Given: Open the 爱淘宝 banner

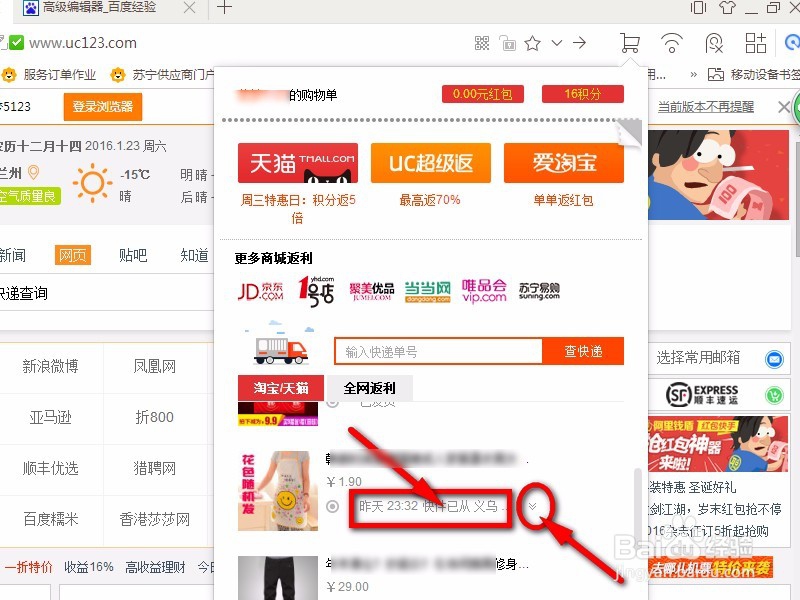Looking at the screenshot, I should point(564,163).
